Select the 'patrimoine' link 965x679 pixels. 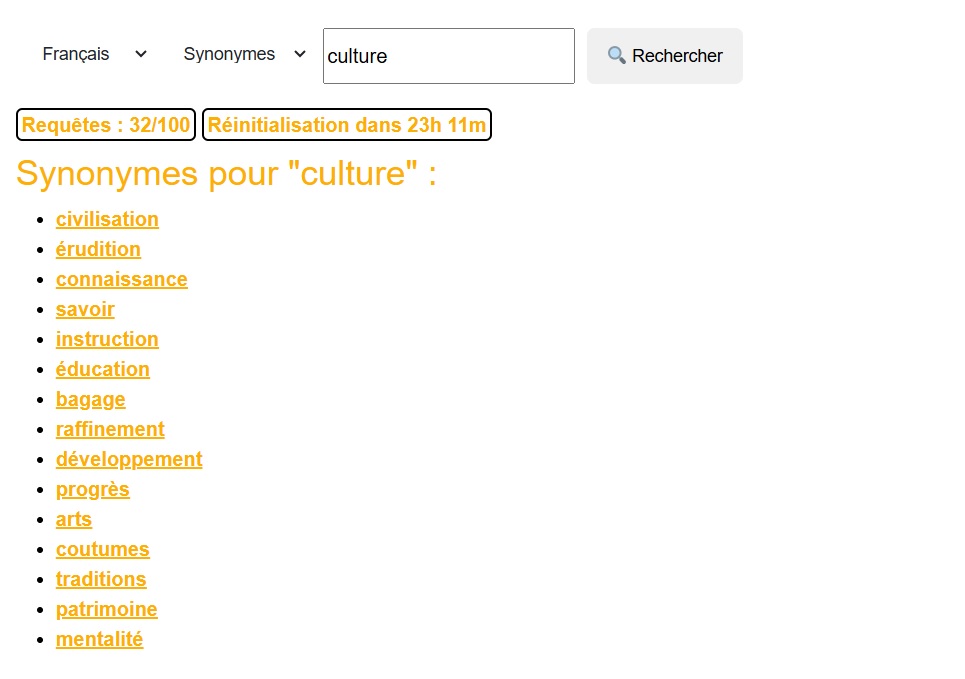pos(106,609)
